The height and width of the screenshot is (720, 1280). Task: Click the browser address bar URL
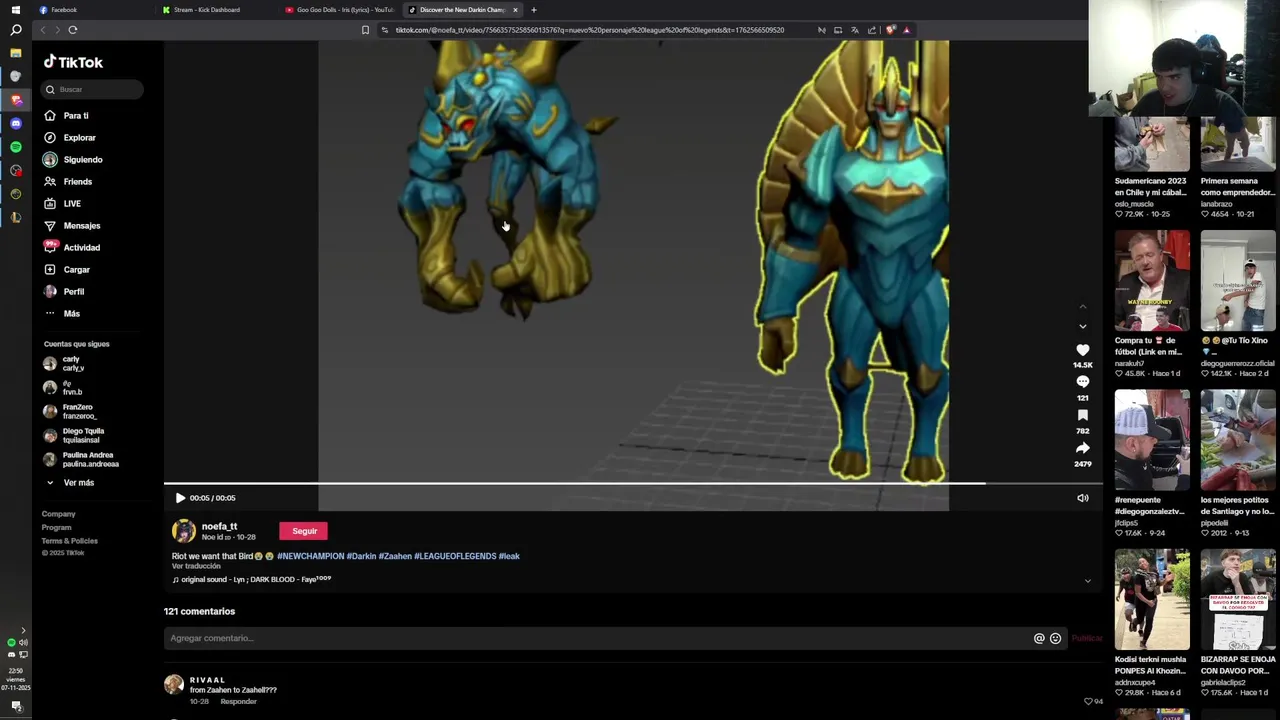click(x=590, y=30)
